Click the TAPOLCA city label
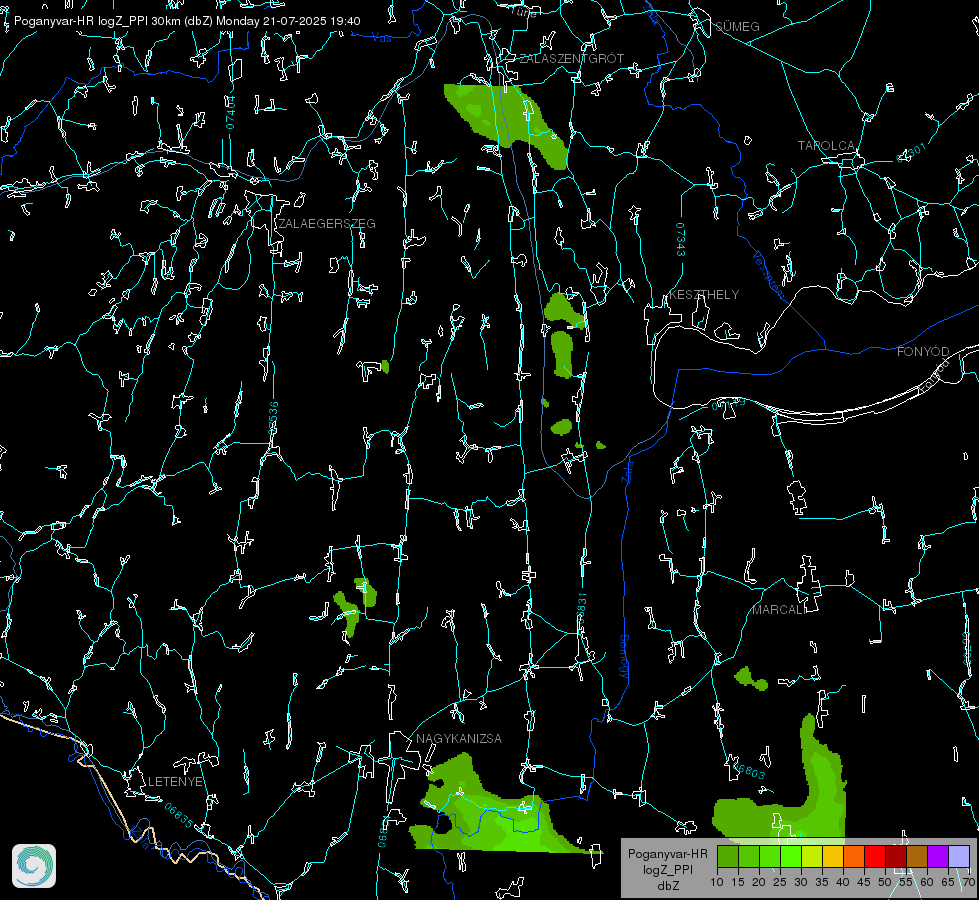This screenshot has width=979, height=900. (x=826, y=146)
